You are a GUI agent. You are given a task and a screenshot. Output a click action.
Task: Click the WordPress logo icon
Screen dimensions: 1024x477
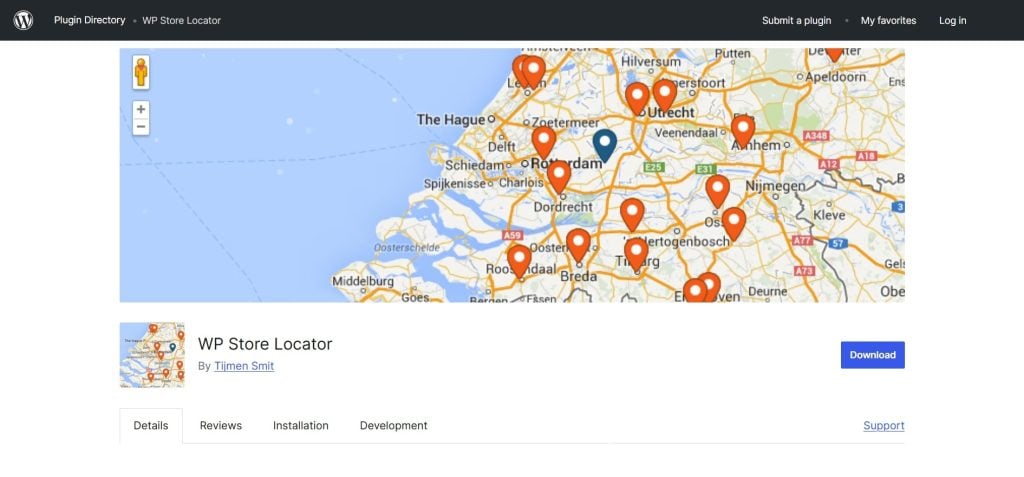point(23,20)
